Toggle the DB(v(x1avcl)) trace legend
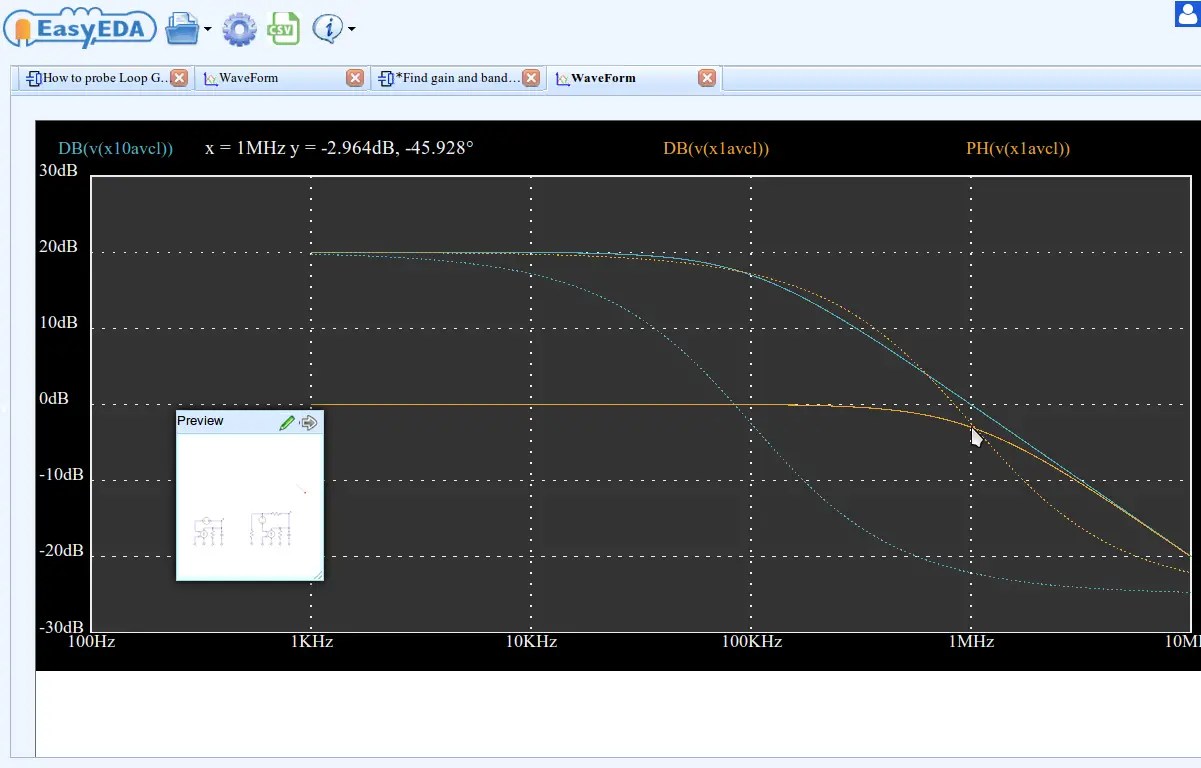 [x=716, y=148]
